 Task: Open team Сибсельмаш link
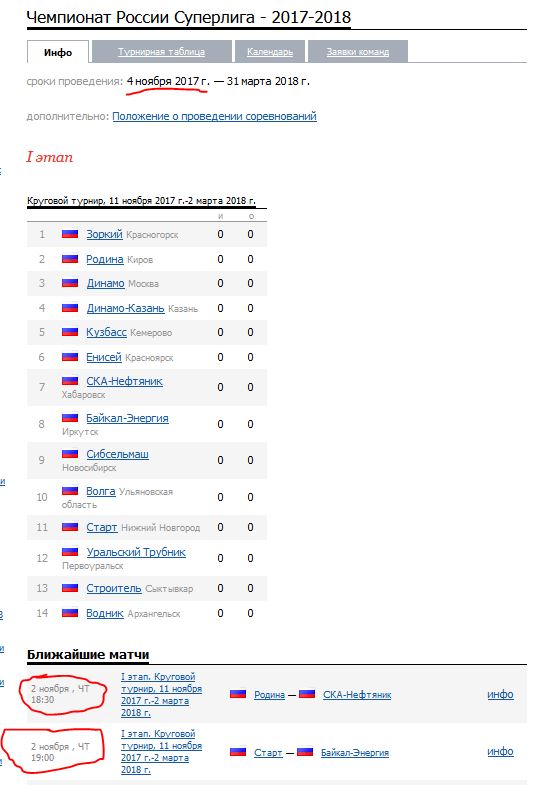(117, 454)
